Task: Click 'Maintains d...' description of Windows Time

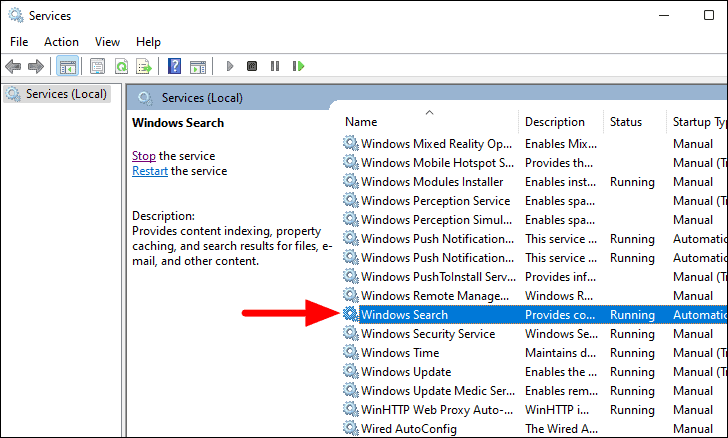Action: click(560, 353)
